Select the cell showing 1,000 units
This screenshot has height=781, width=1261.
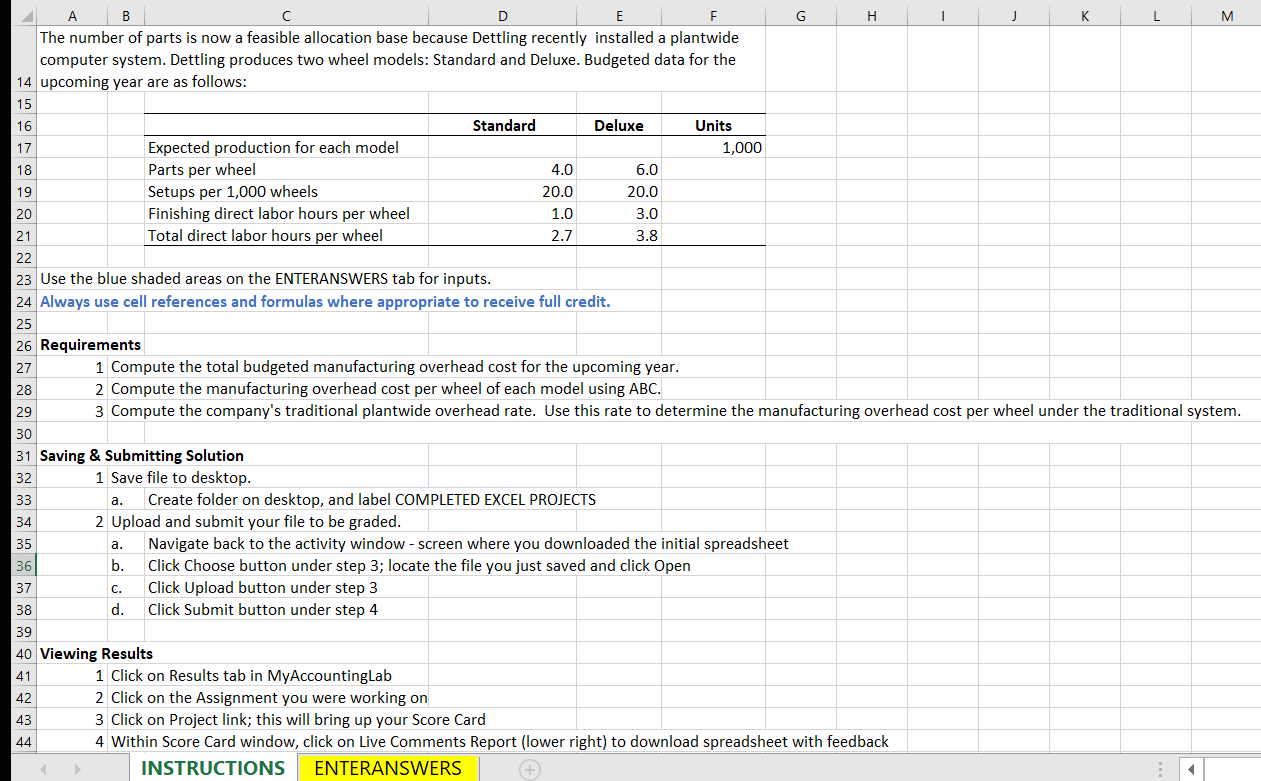[x=713, y=147]
